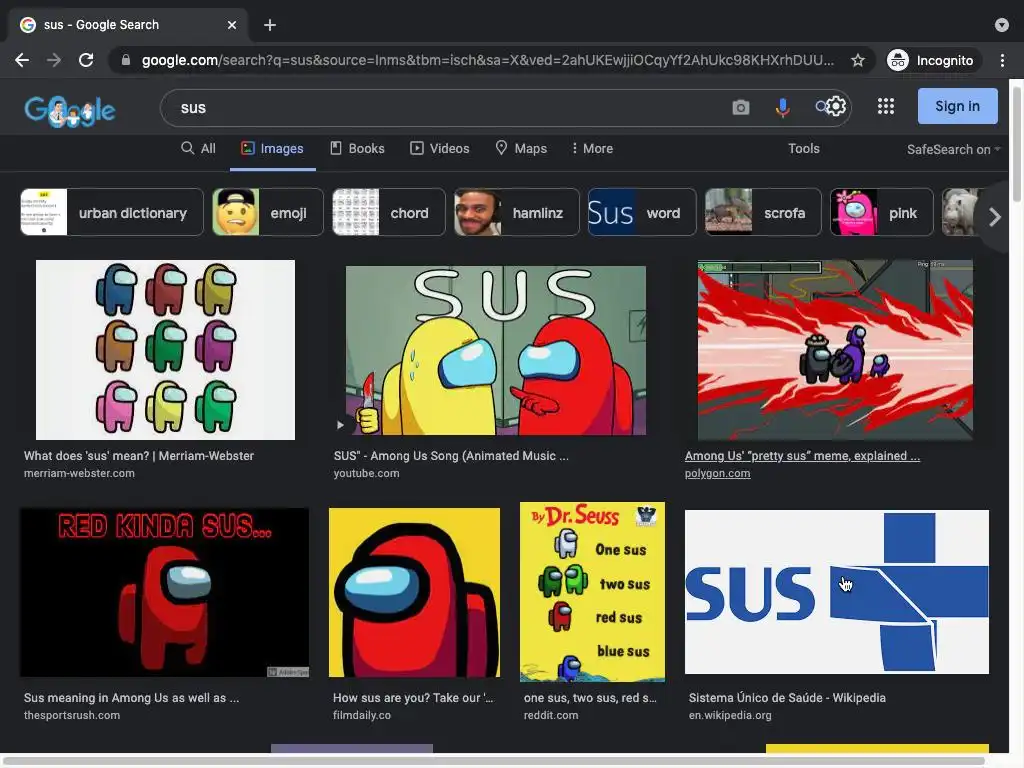Open the nine colored crewmates image
Viewport: 1024px width, 768px height.
tap(165, 350)
